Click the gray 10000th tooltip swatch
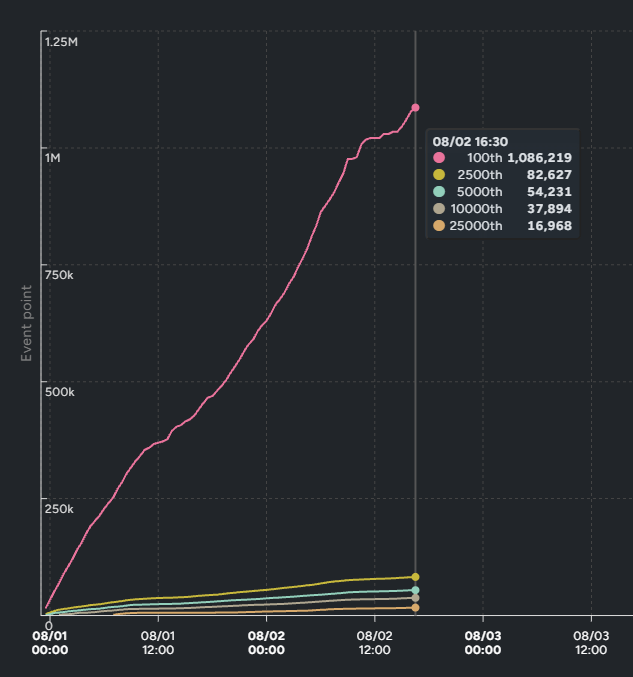 tap(439, 209)
